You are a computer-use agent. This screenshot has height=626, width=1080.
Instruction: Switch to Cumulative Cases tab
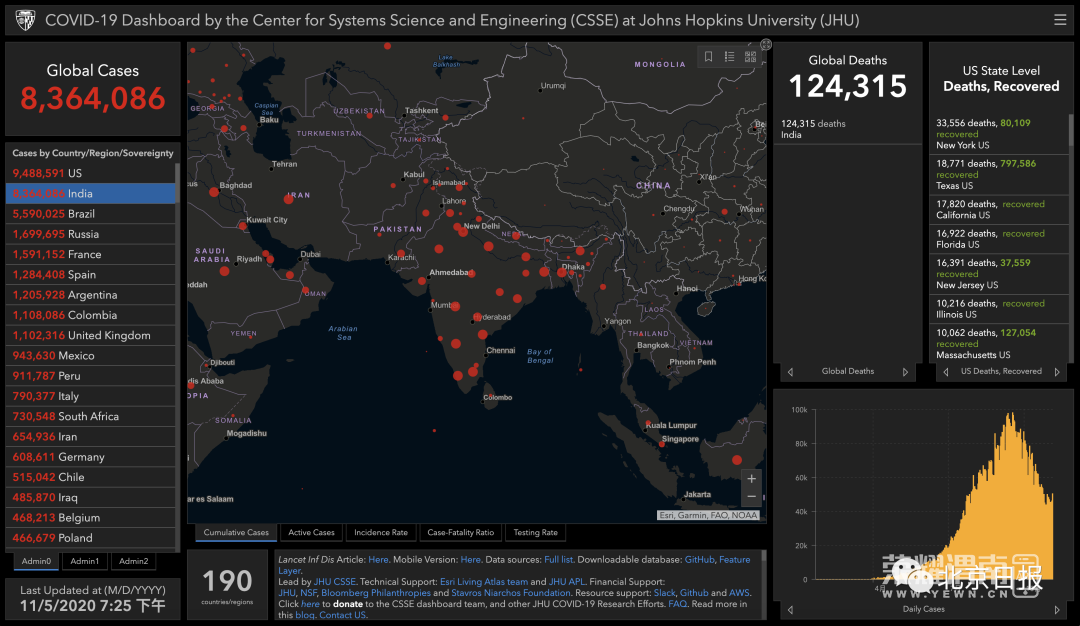236,532
